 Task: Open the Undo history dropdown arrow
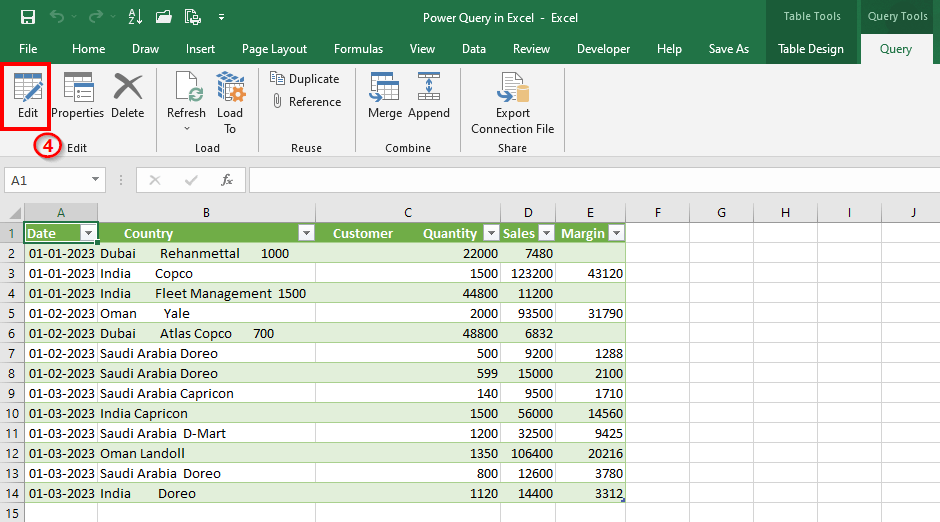click(74, 17)
